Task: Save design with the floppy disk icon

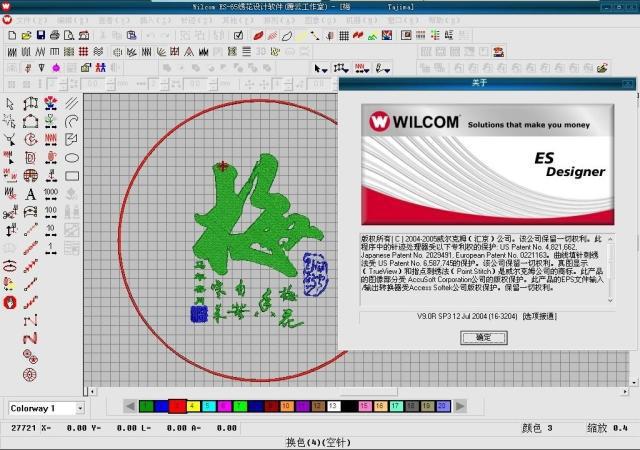Action: tap(41, 36)
